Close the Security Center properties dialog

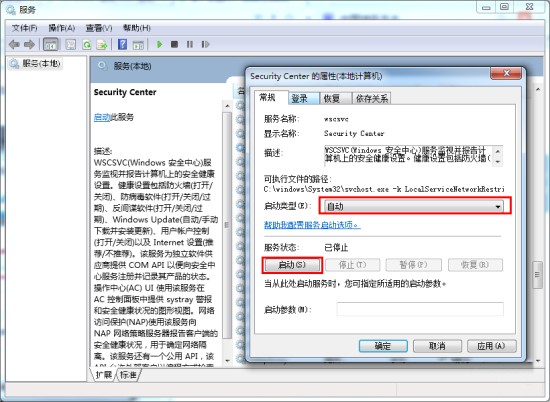506,73
